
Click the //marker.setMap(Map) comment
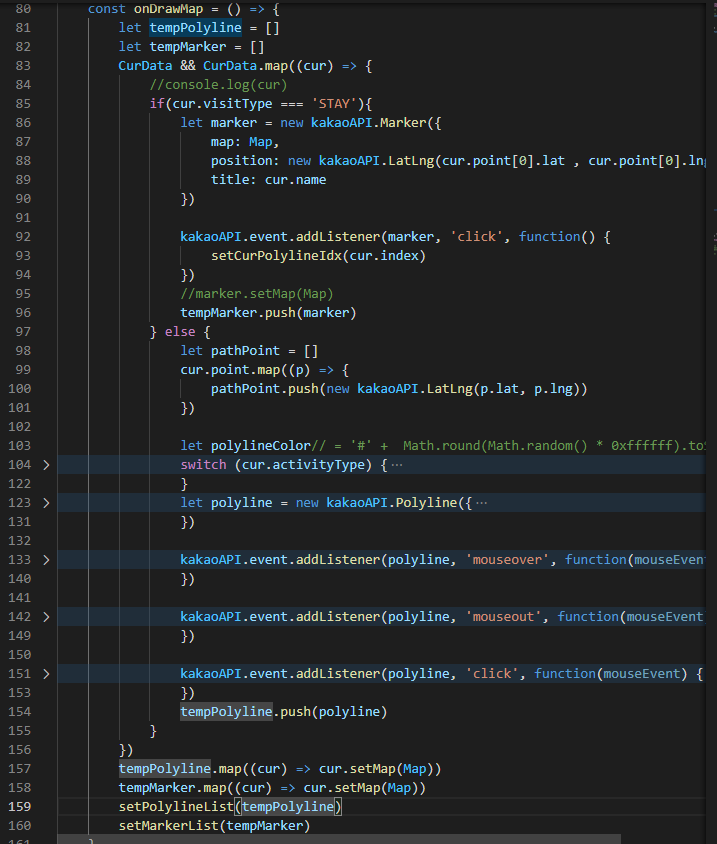257,294
